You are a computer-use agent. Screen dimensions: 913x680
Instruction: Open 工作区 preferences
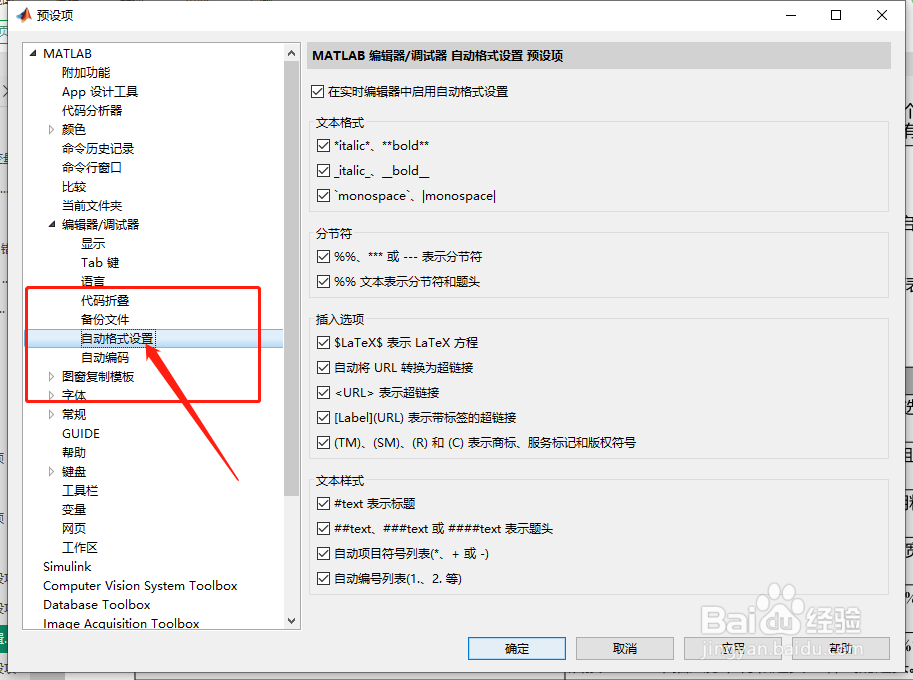click(80, 547)
